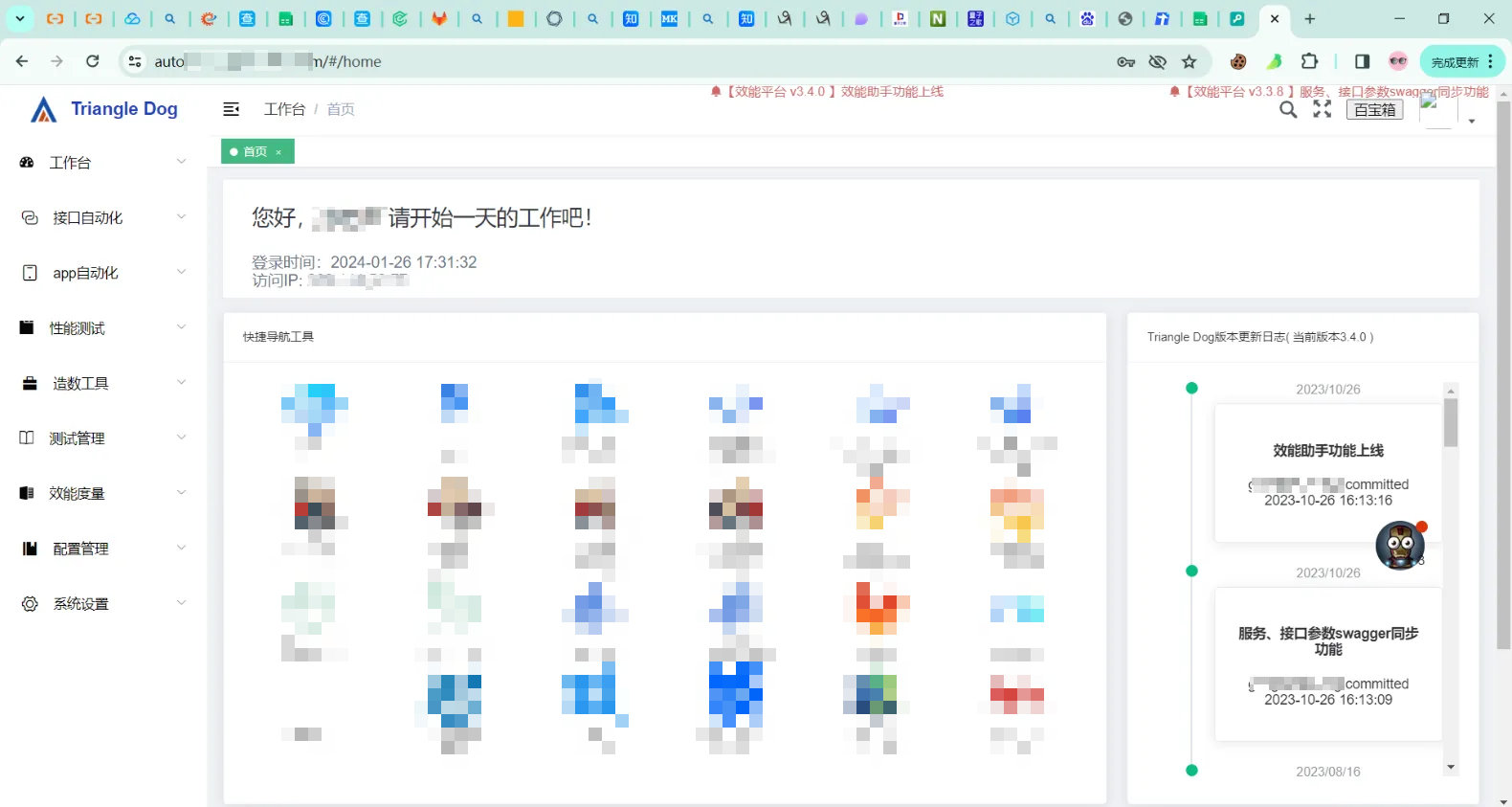Click the 2023/08/16 timeline dot
Image resolution: width=1512 pixels, height=807 pixels.
pyautogui.click(x=1191, y=770)
